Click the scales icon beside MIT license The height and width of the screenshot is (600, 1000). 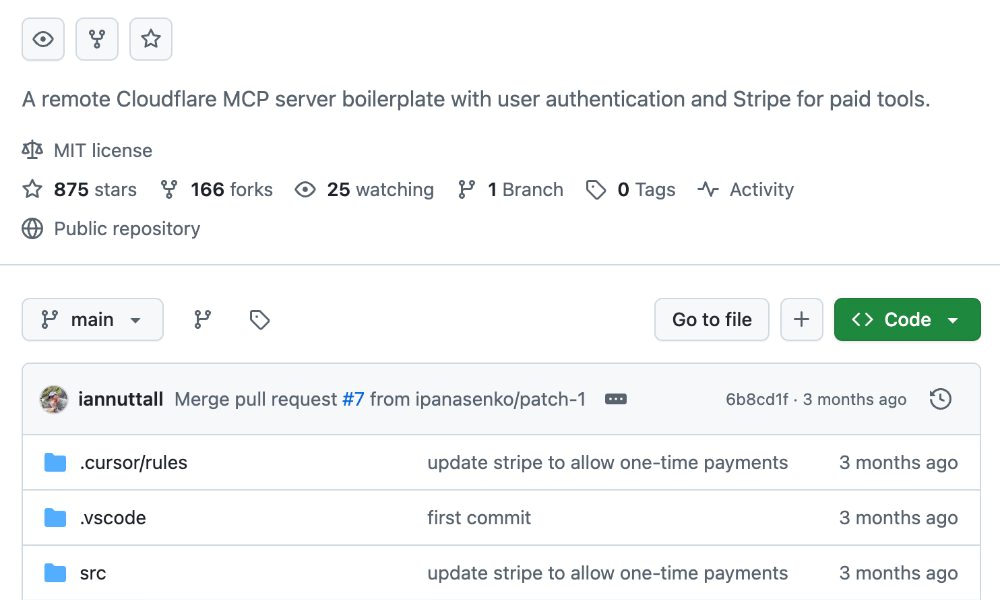point(31,150)
